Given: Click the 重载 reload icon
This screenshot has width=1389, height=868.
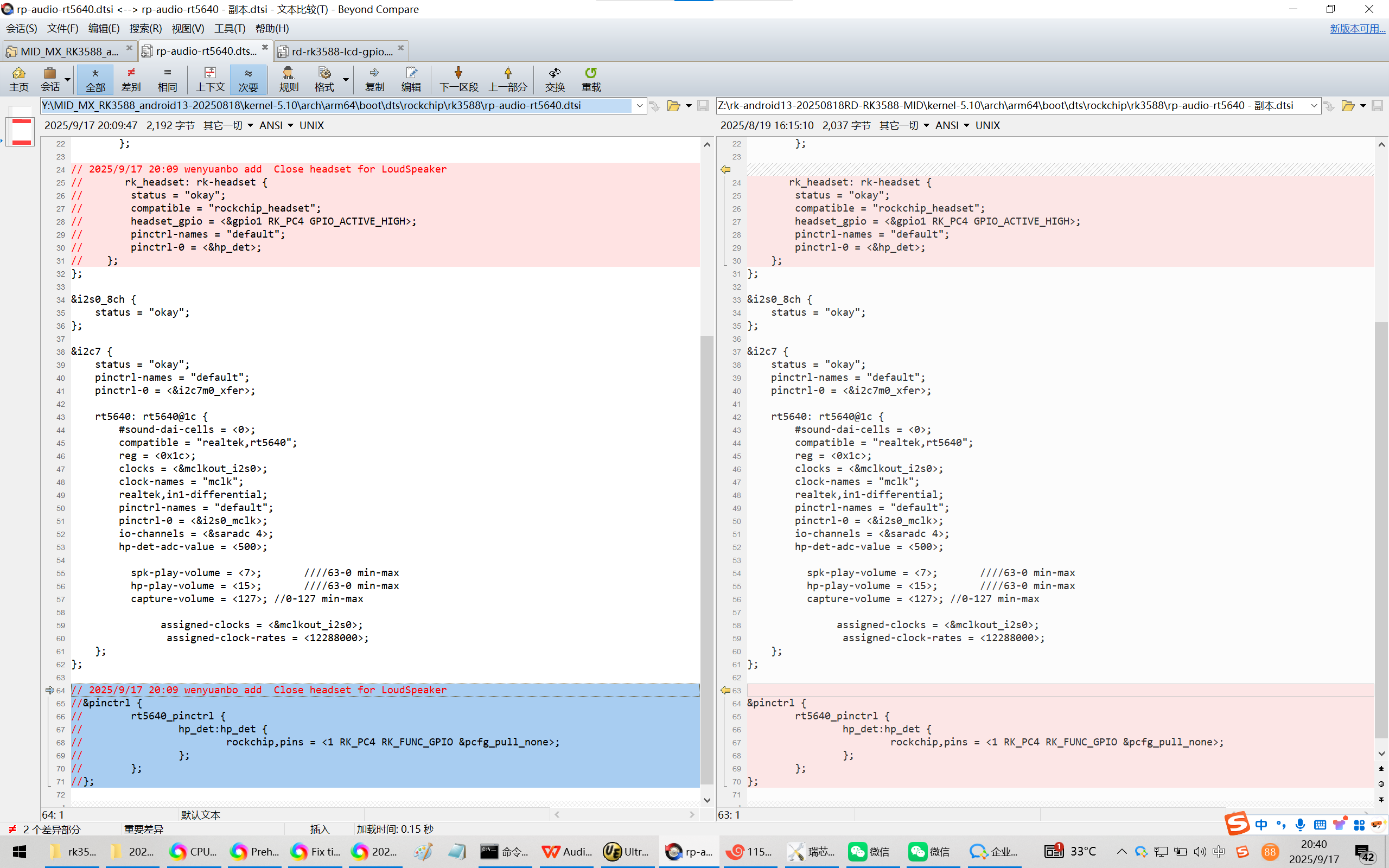Looking at the screenshot, I should (x=591, y=79).
